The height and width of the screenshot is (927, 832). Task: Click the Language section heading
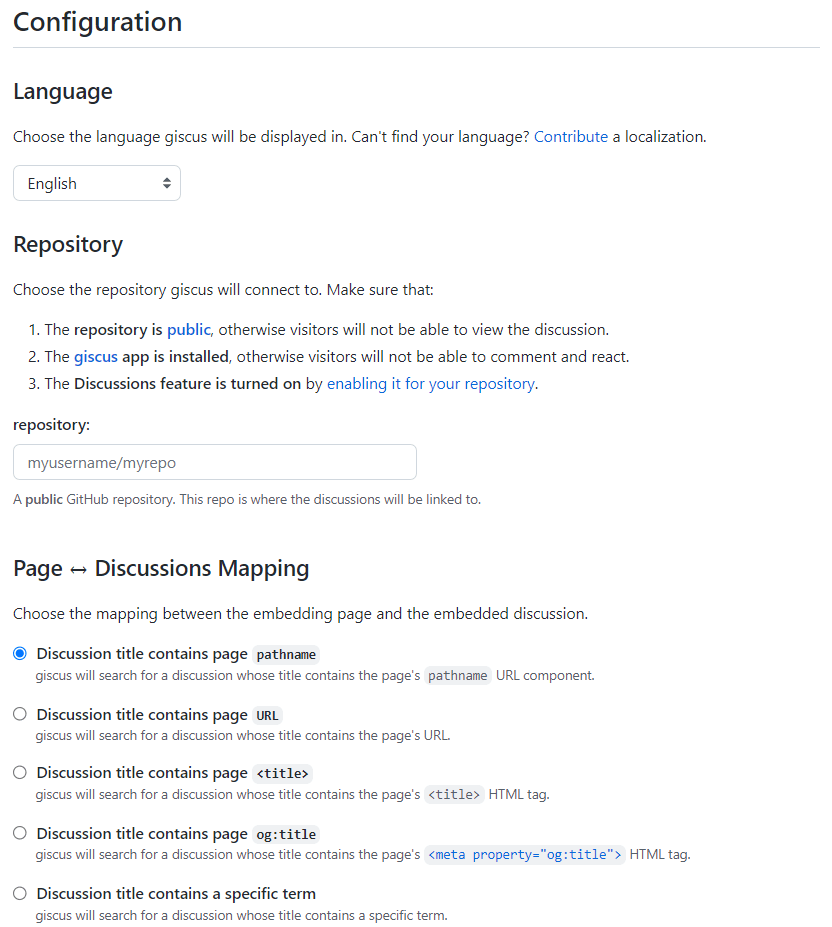click(63, 92)
